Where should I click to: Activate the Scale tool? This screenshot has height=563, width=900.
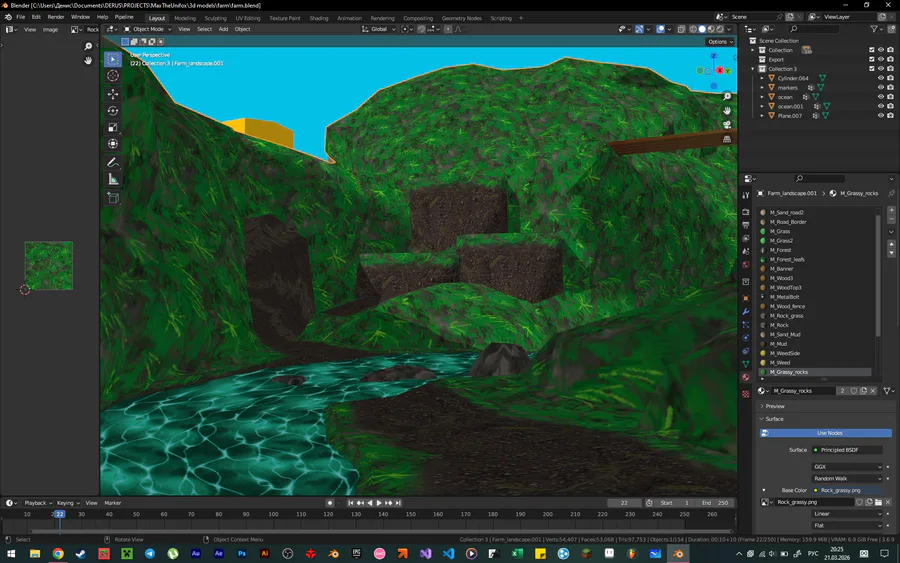(113, 127)
